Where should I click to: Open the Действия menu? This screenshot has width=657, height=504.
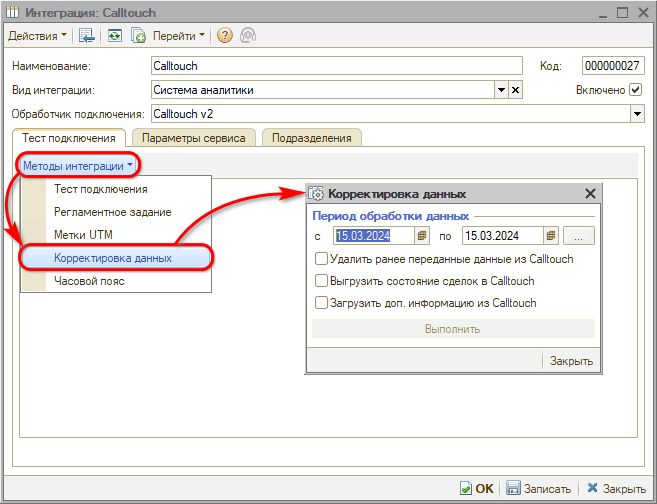[37, 36]
